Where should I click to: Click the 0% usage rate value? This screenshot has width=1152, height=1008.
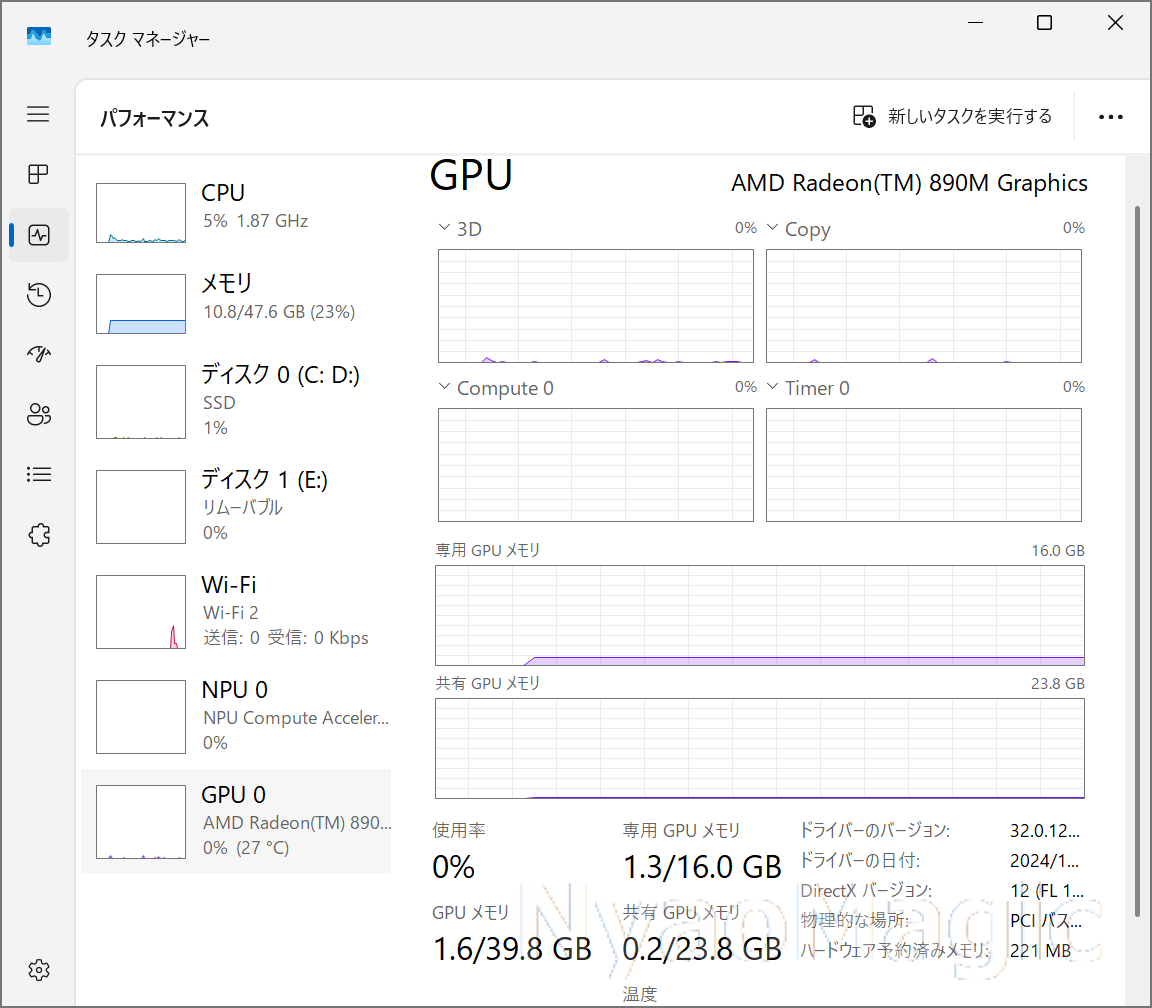click(x=453, y=868)
